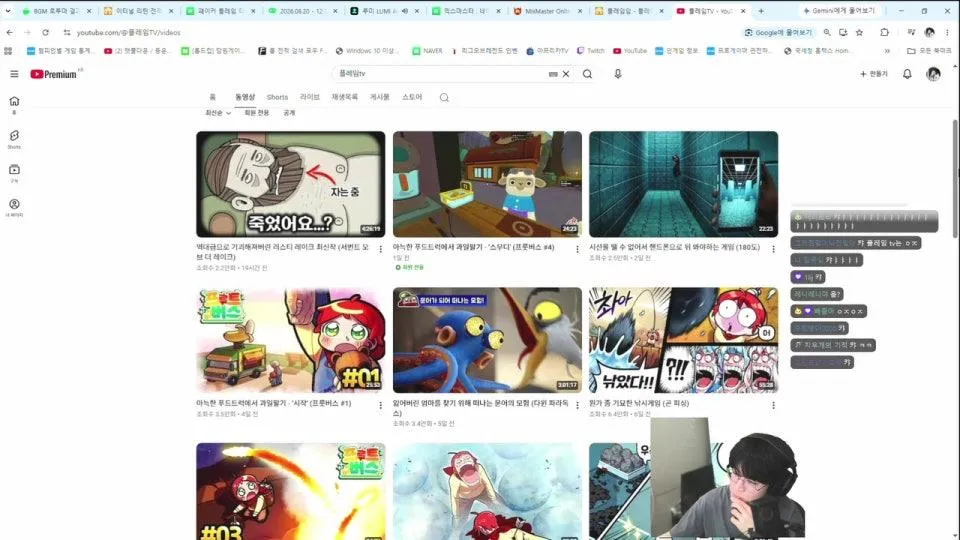960x540 pixels.
Task: Open the notifications bell
Action: [907, 74]
